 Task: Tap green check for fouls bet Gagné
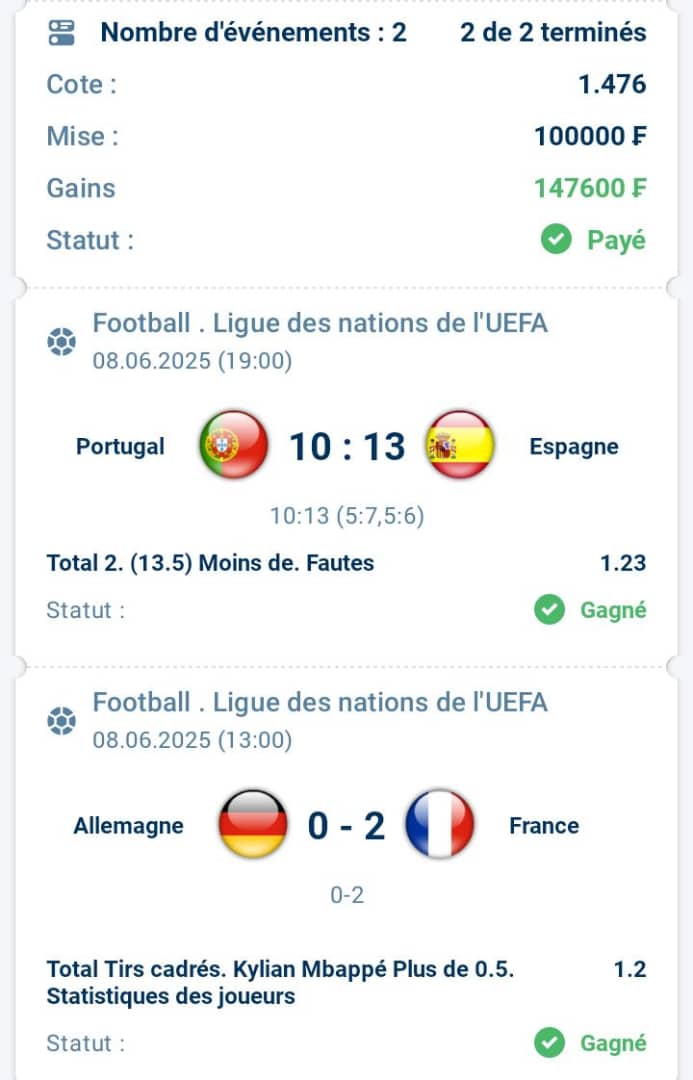(549, 610)
